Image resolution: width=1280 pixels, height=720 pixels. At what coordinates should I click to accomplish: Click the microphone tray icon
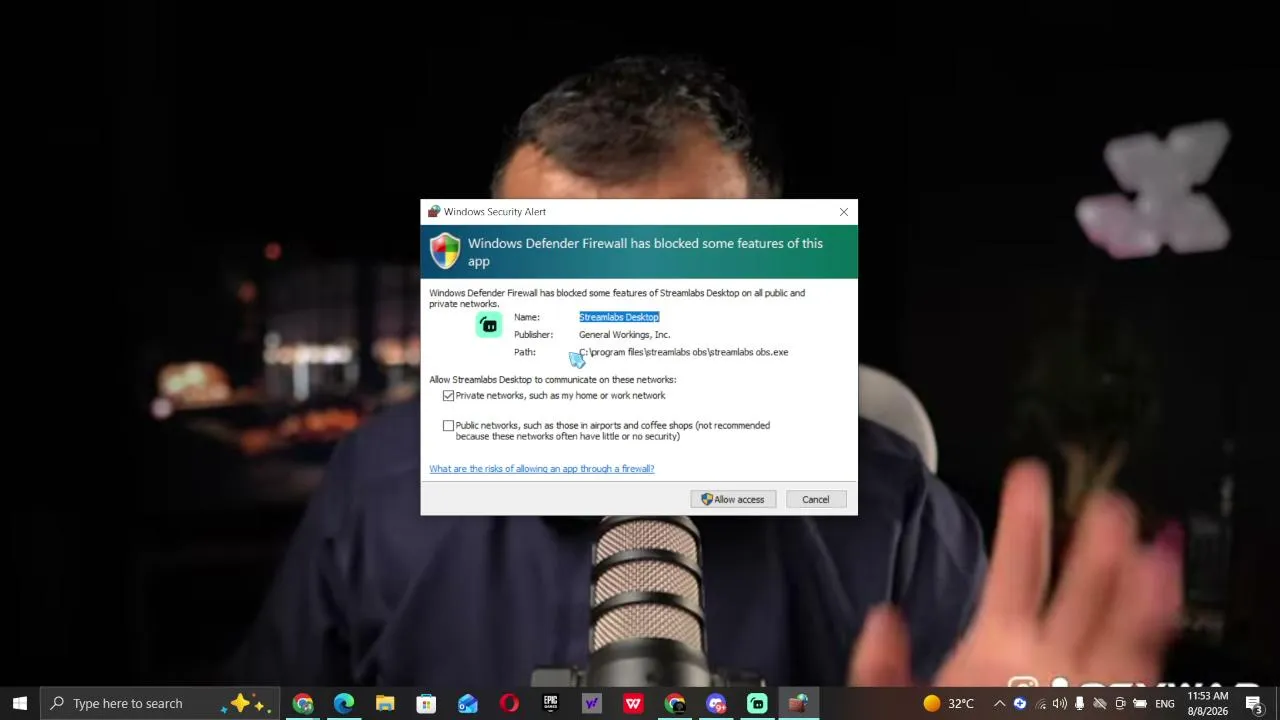click(x=1080, y=703)
